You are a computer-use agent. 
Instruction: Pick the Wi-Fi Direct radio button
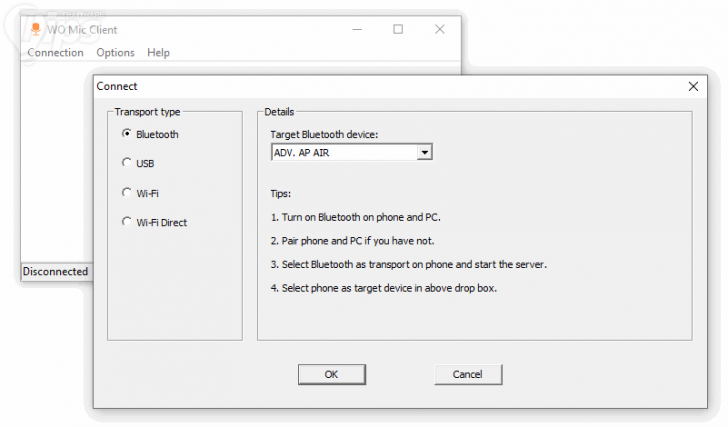(x=126, y=222)
